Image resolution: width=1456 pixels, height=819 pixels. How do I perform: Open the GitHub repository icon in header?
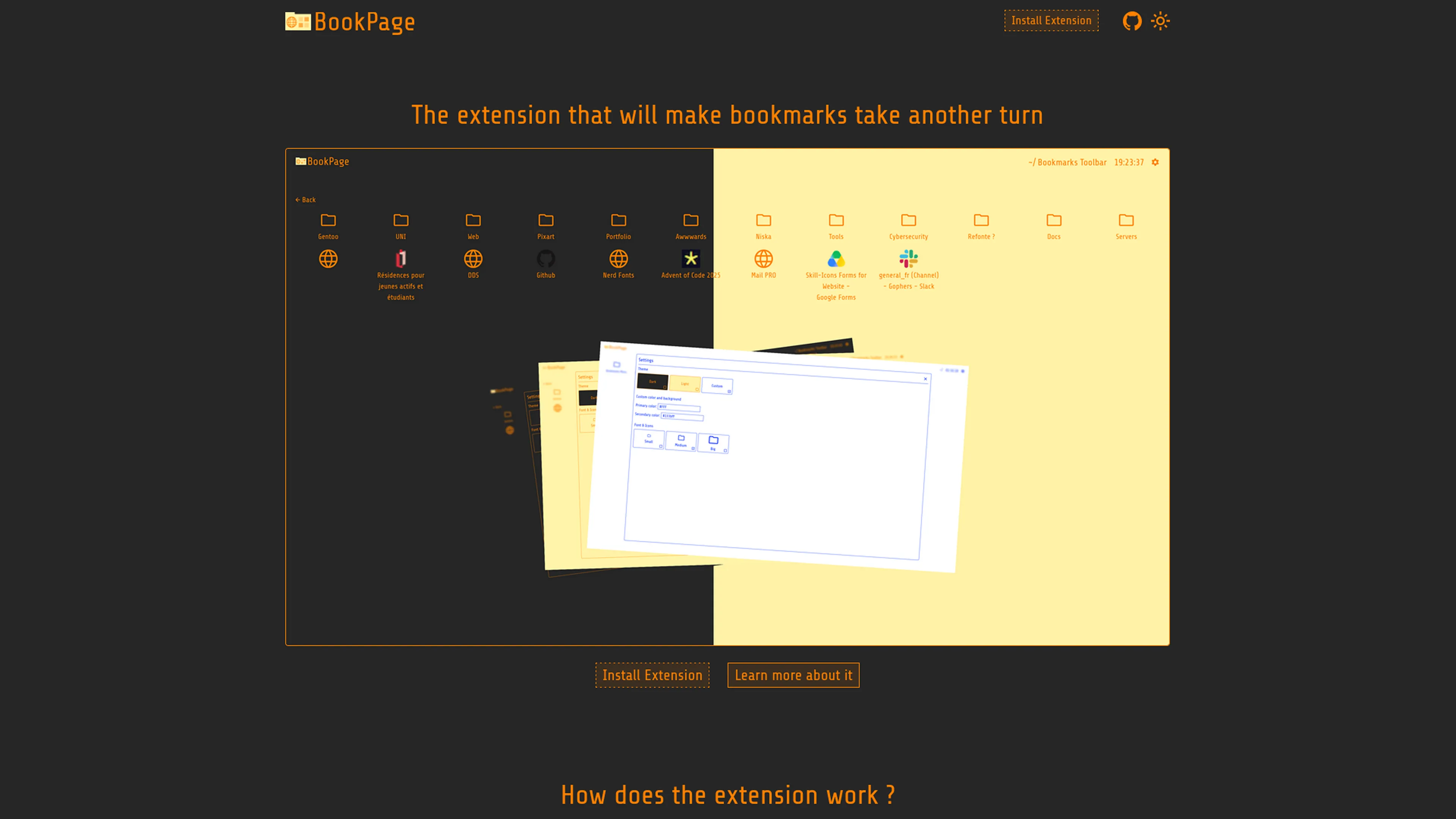pyautogui.click(x=1132, y=22)
